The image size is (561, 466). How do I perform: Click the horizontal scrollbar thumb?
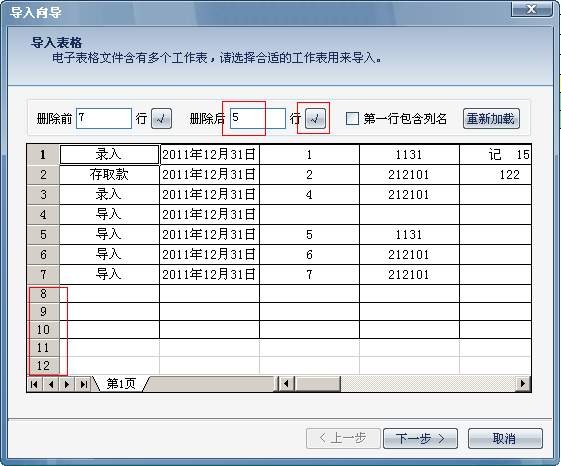[317, 384]
